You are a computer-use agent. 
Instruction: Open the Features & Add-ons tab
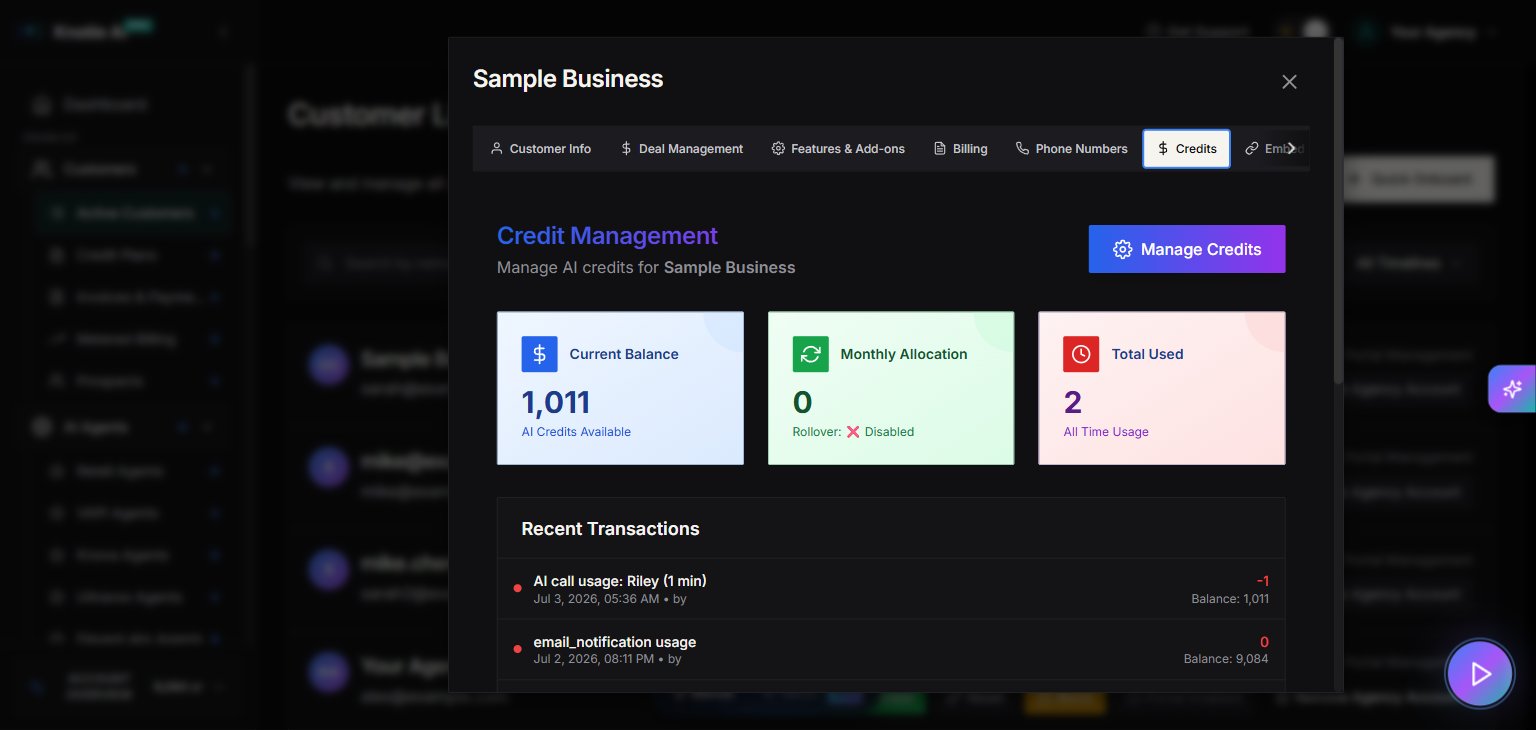(838, 149)
